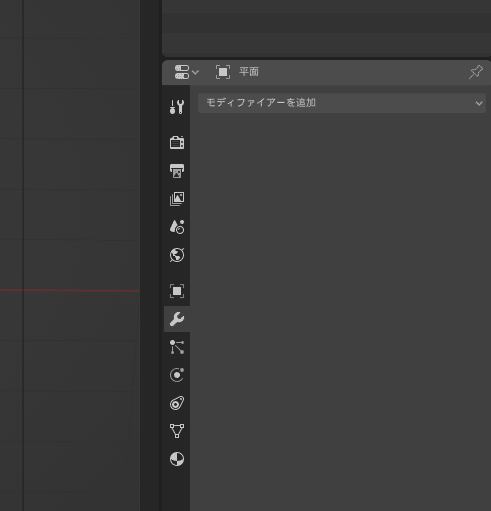This screenshot has height=511, width=491.
Task: Click the object icon beside 平面 name
Action: pos(223,72)
